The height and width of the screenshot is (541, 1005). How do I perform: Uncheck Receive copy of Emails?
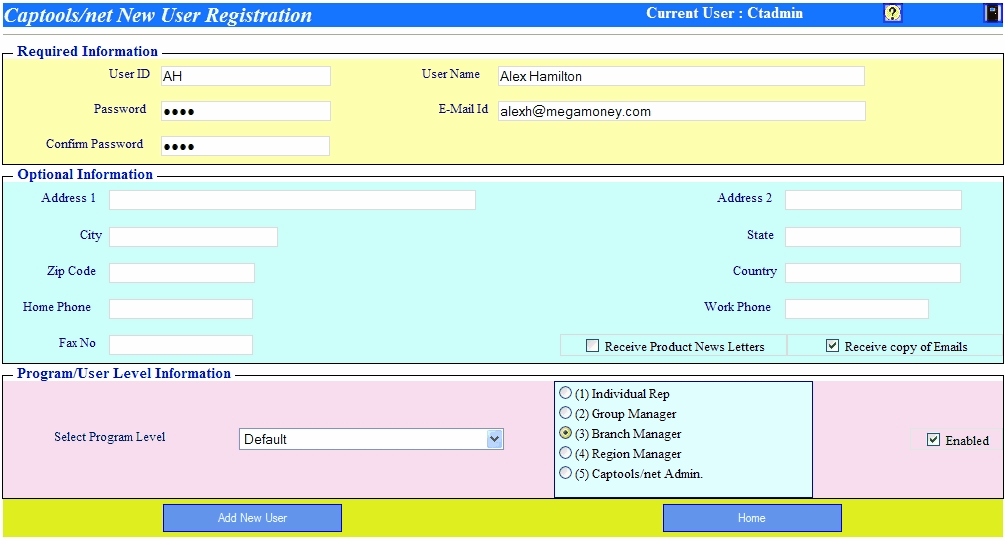[x=832, y=346]
